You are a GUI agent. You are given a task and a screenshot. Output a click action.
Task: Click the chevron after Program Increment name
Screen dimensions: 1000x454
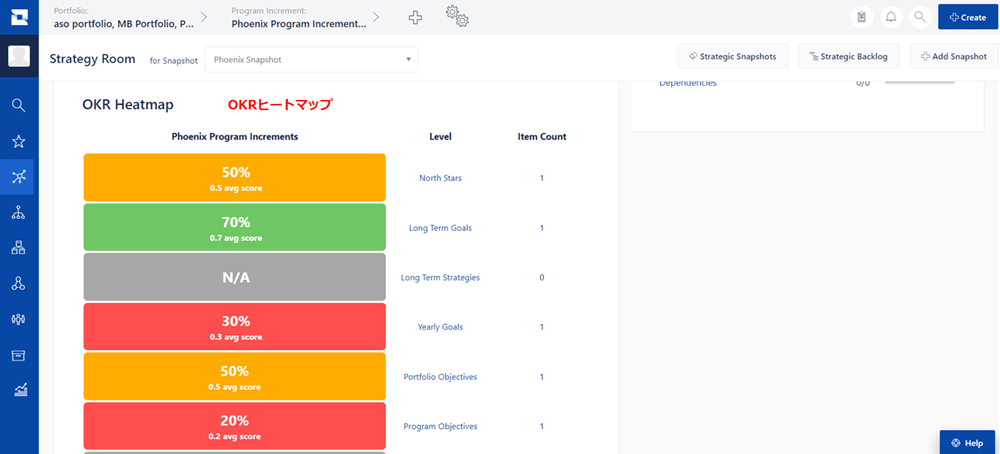tap(376, 17)
